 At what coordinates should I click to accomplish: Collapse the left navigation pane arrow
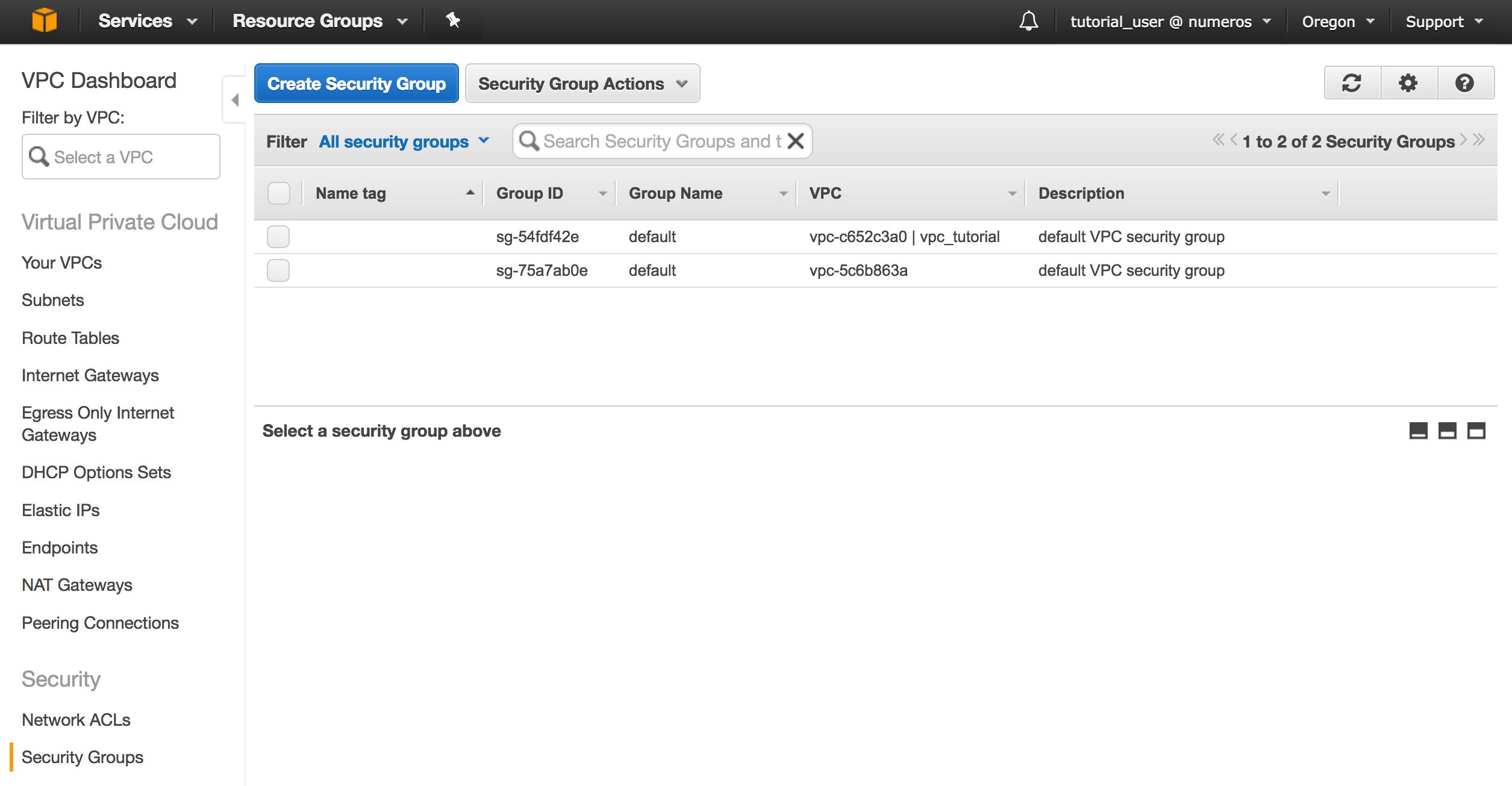pos(235,100)
